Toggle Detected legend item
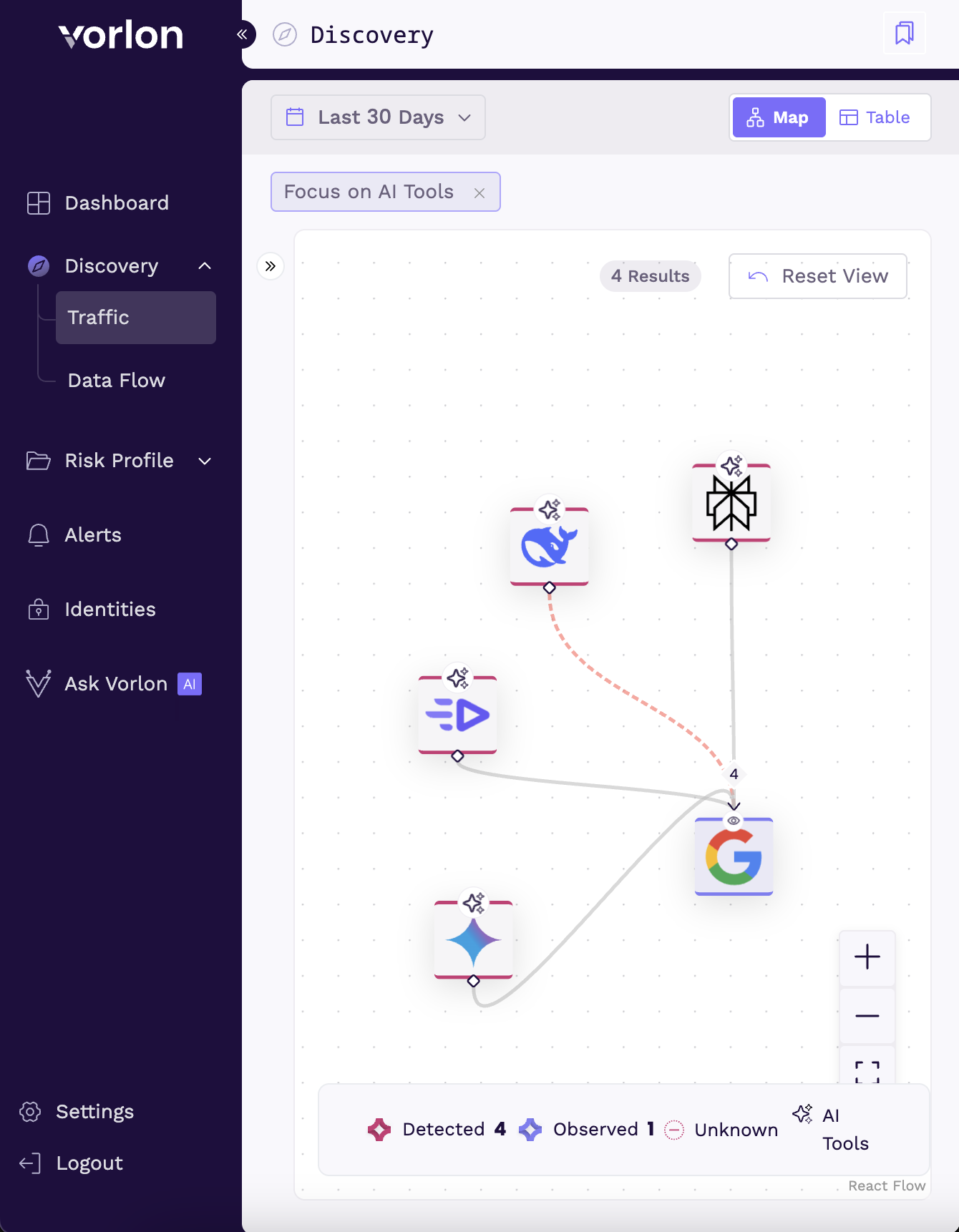Viewport: 959px width, 1232px height. point(437,1130)
